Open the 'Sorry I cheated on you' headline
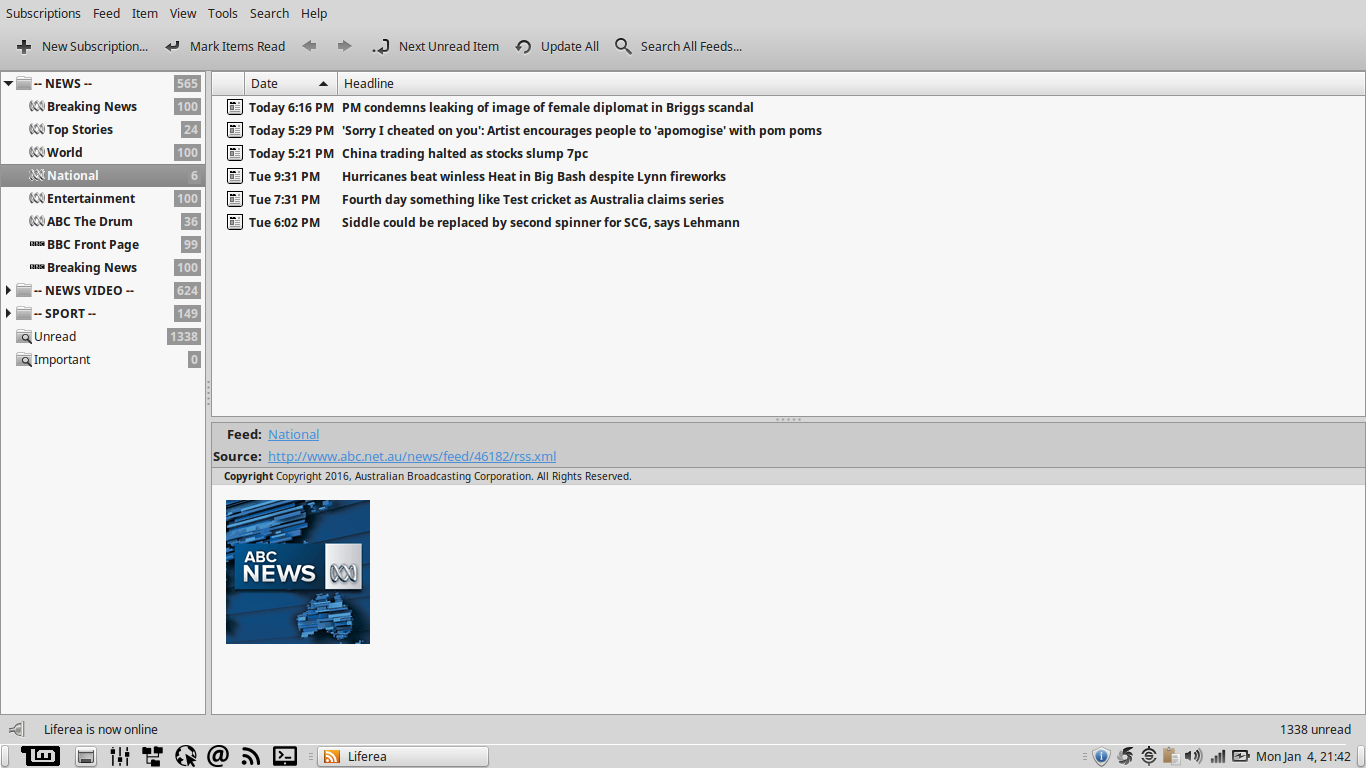 (582, 130)
